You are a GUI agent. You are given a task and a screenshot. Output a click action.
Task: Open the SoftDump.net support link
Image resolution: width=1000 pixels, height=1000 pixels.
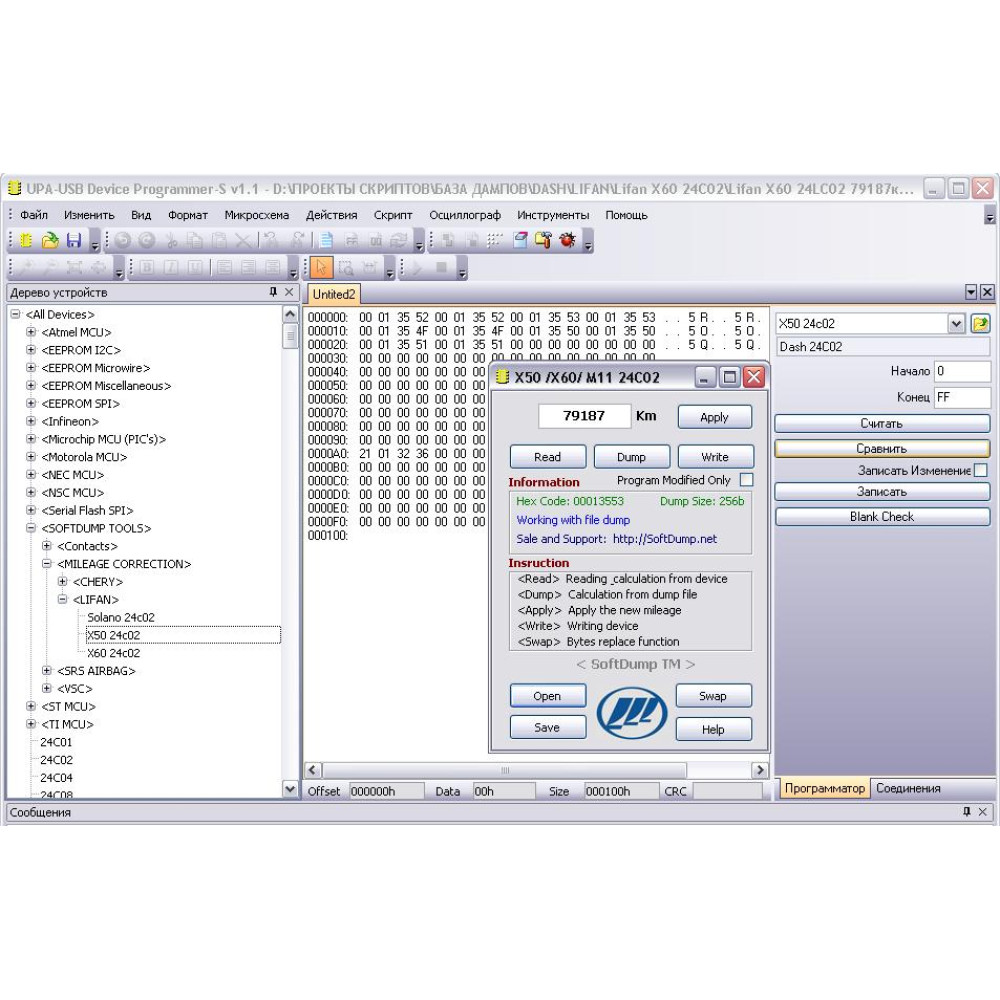[x=665, y=539]
